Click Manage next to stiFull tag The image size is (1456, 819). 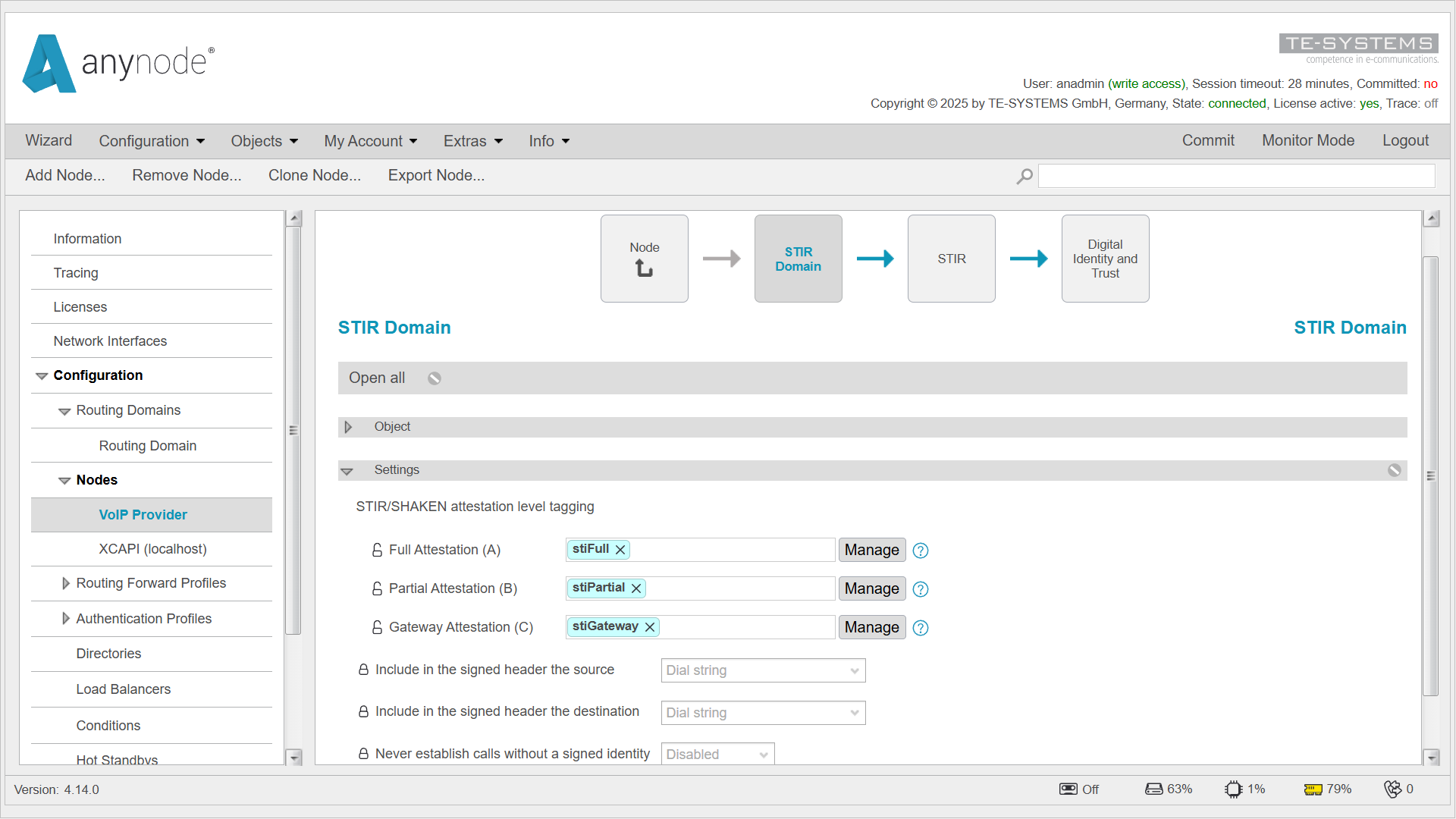[871, 550]
